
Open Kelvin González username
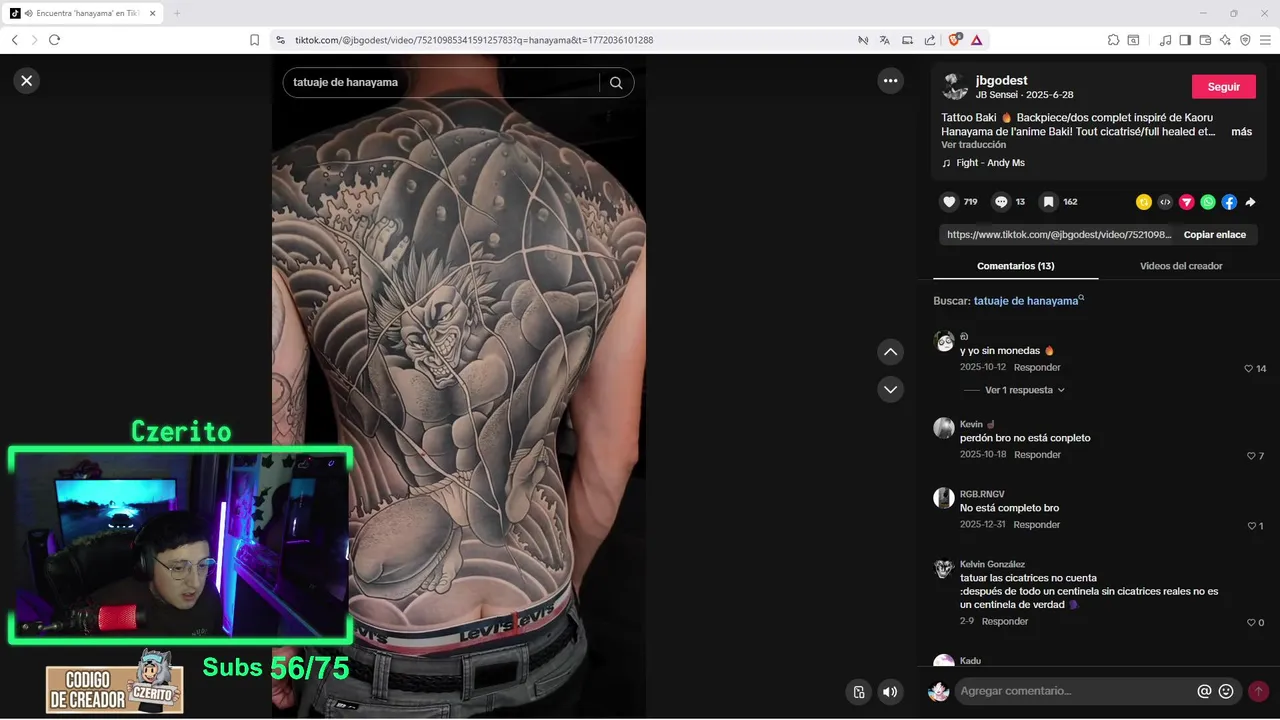[x=992, y=565]
